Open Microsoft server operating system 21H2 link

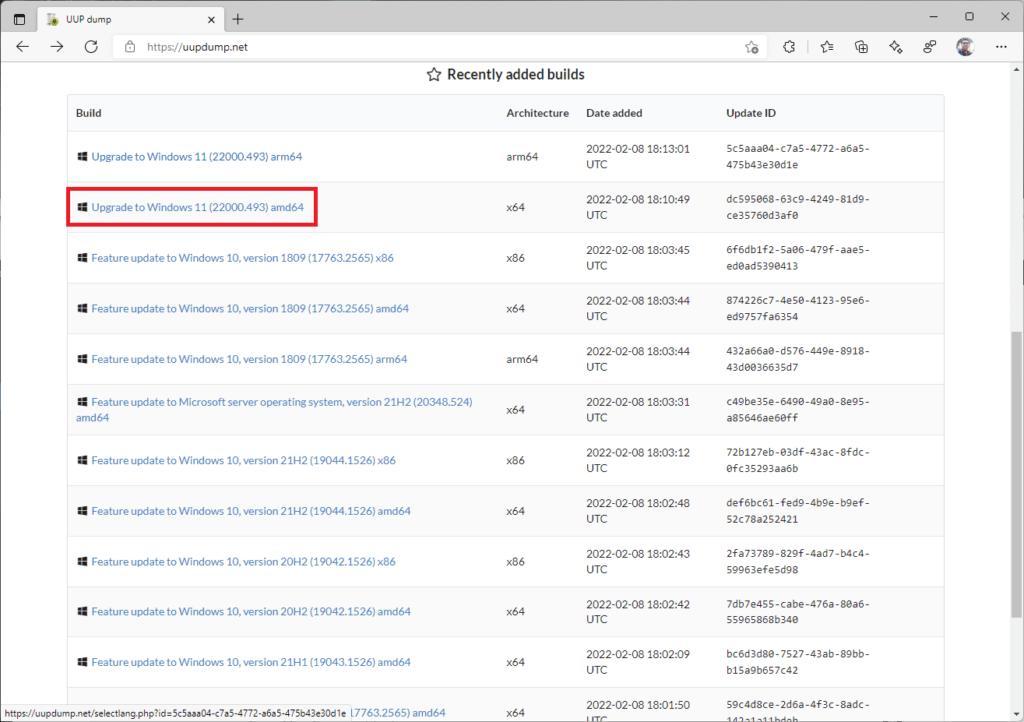pyautogui.click(x=281, y=402)
